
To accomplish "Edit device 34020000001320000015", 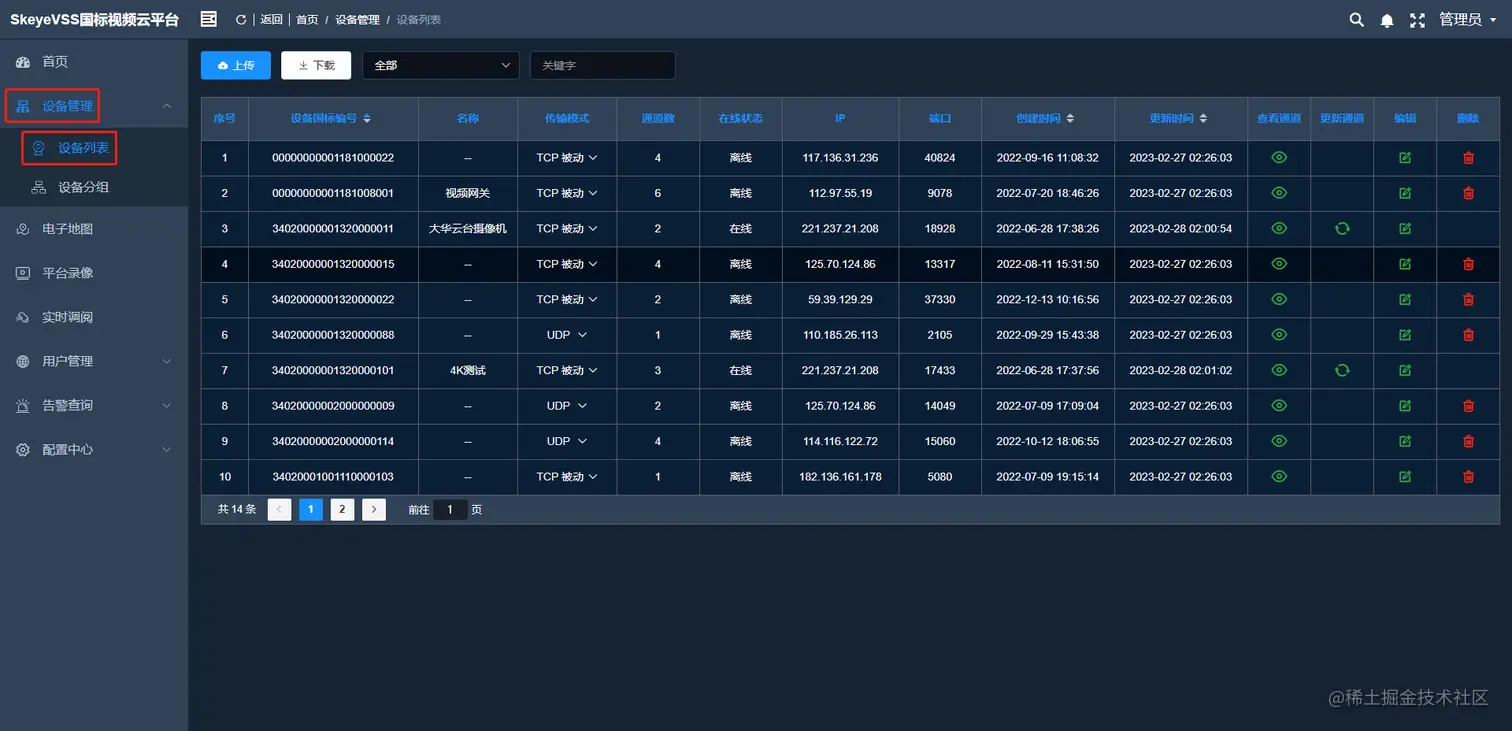I will 1405,264.
